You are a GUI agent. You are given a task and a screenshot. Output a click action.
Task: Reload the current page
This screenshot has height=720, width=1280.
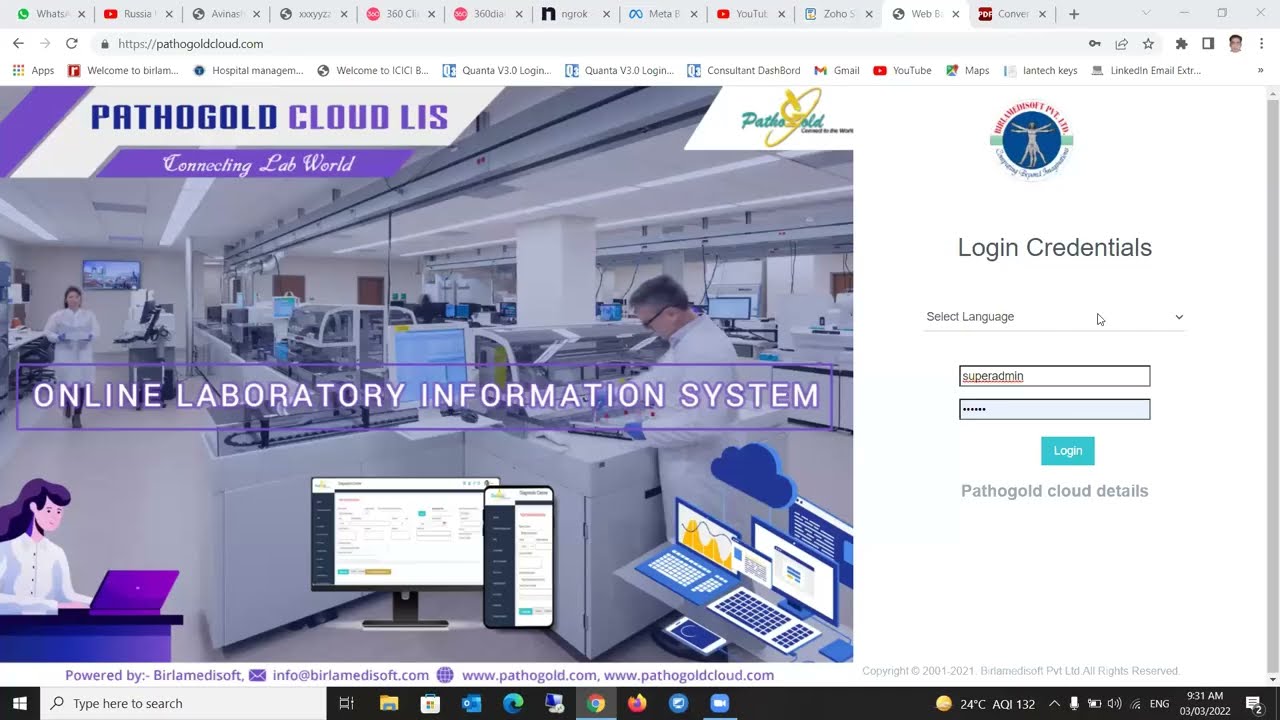pyautogui.click(x=71, y=44)
